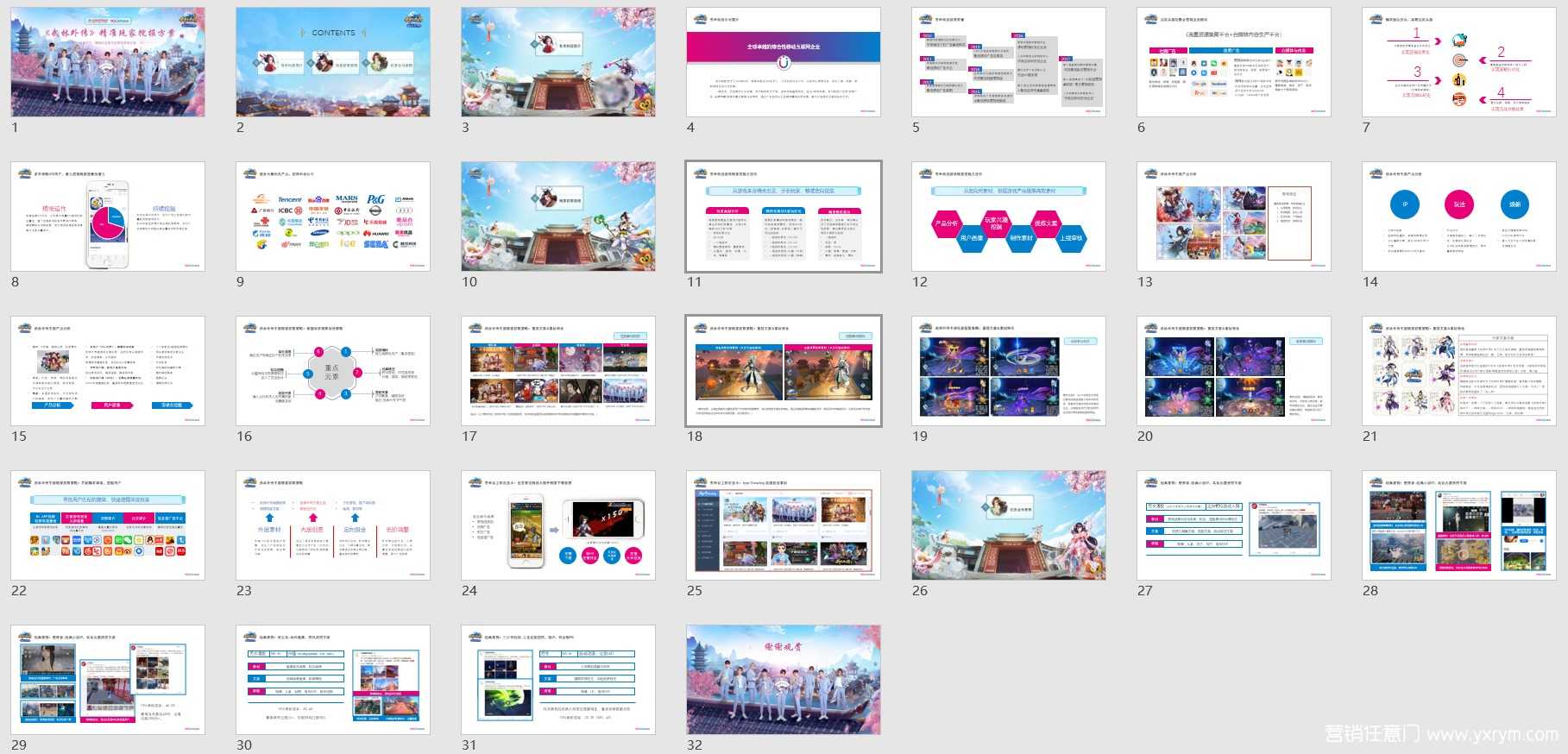Choose slide 24 phone mockup thumbnail
This screenshot has width=1568, height=754.
tap(558, 525)
